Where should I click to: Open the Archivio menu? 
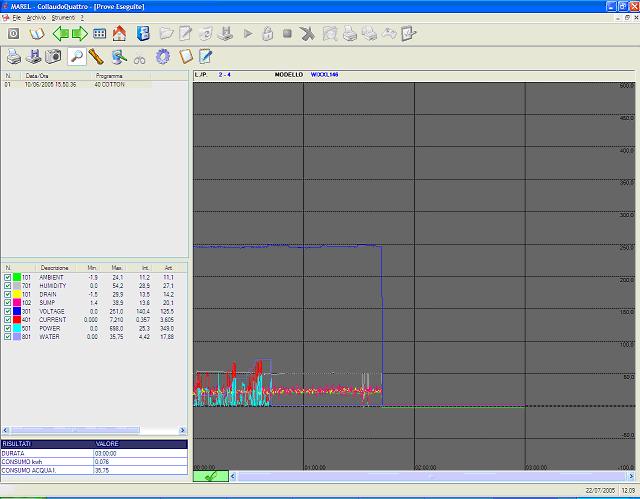[x=36, y=18]
